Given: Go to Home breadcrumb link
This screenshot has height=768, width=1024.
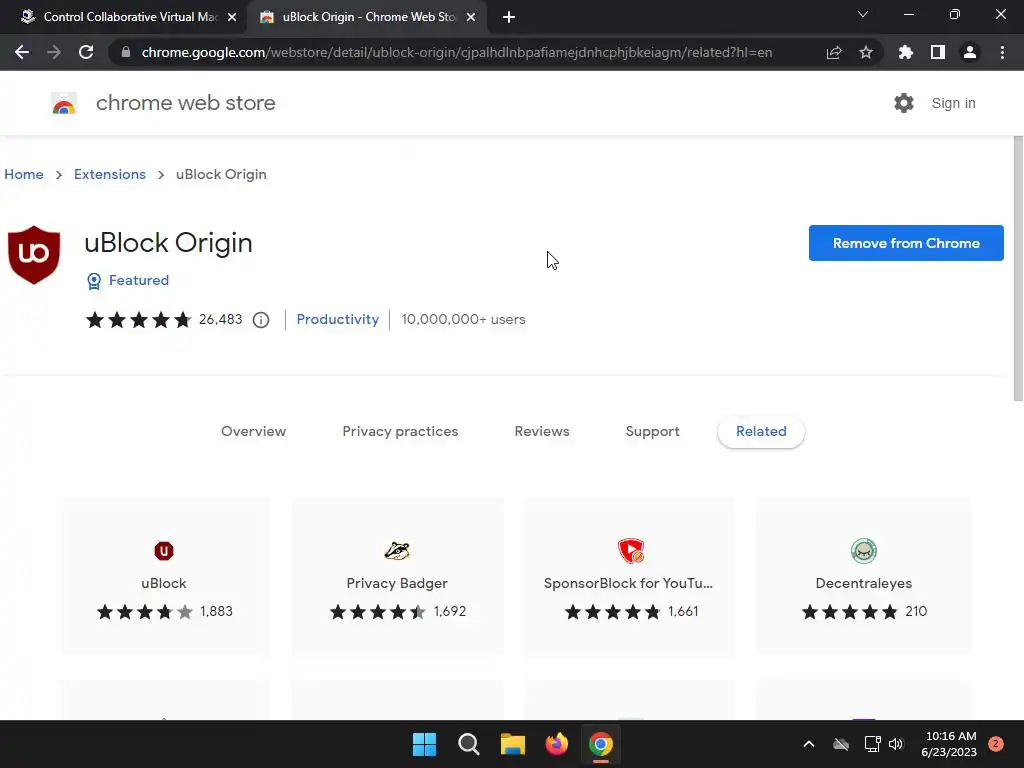Looking at the screenshot, I should tap(24, 174).
